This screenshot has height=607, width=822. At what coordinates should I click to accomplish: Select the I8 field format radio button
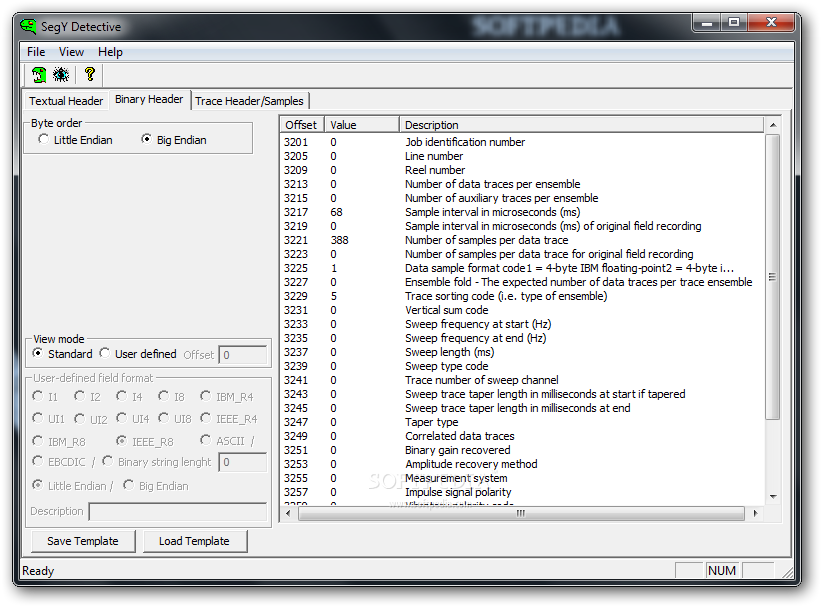[x=171, y=397]
